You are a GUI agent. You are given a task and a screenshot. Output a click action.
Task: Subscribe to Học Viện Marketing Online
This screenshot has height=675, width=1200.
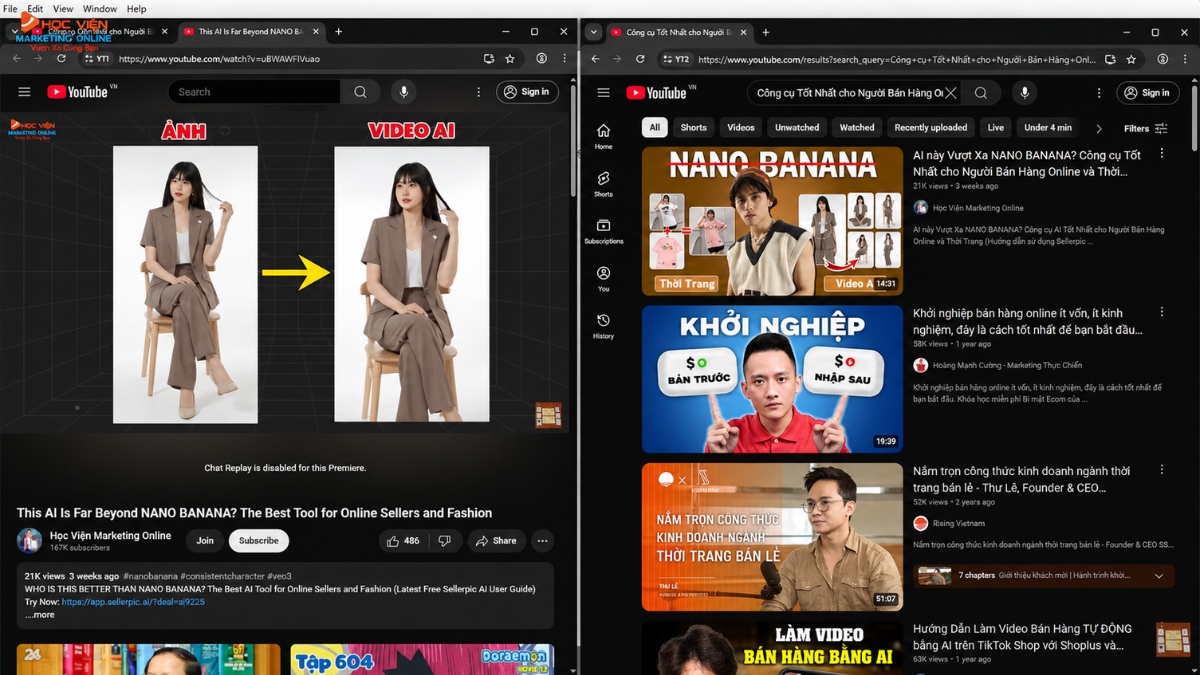259,541
